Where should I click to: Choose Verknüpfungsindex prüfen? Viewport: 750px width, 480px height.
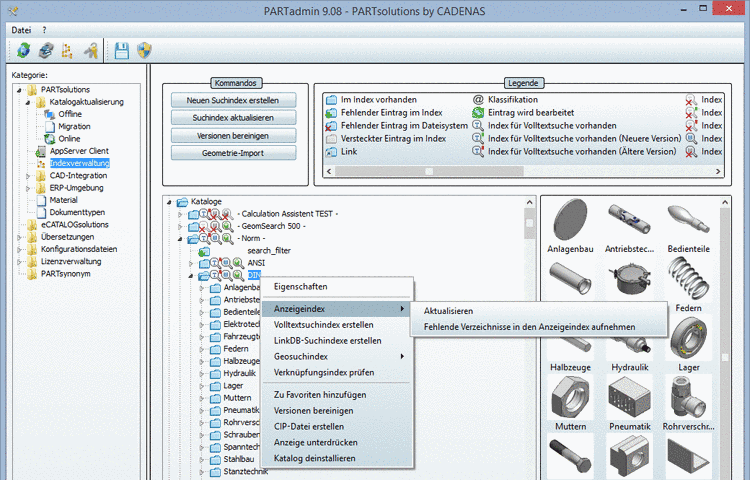(x=337, y=372)
